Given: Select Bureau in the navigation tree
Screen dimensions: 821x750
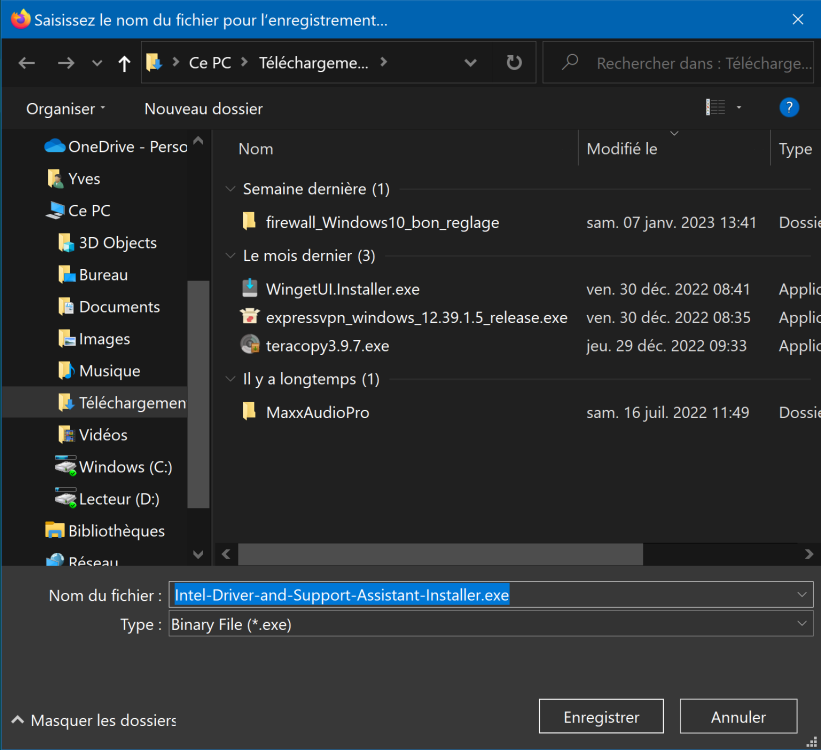Looking at the screenshot, I should pos(103,275).
